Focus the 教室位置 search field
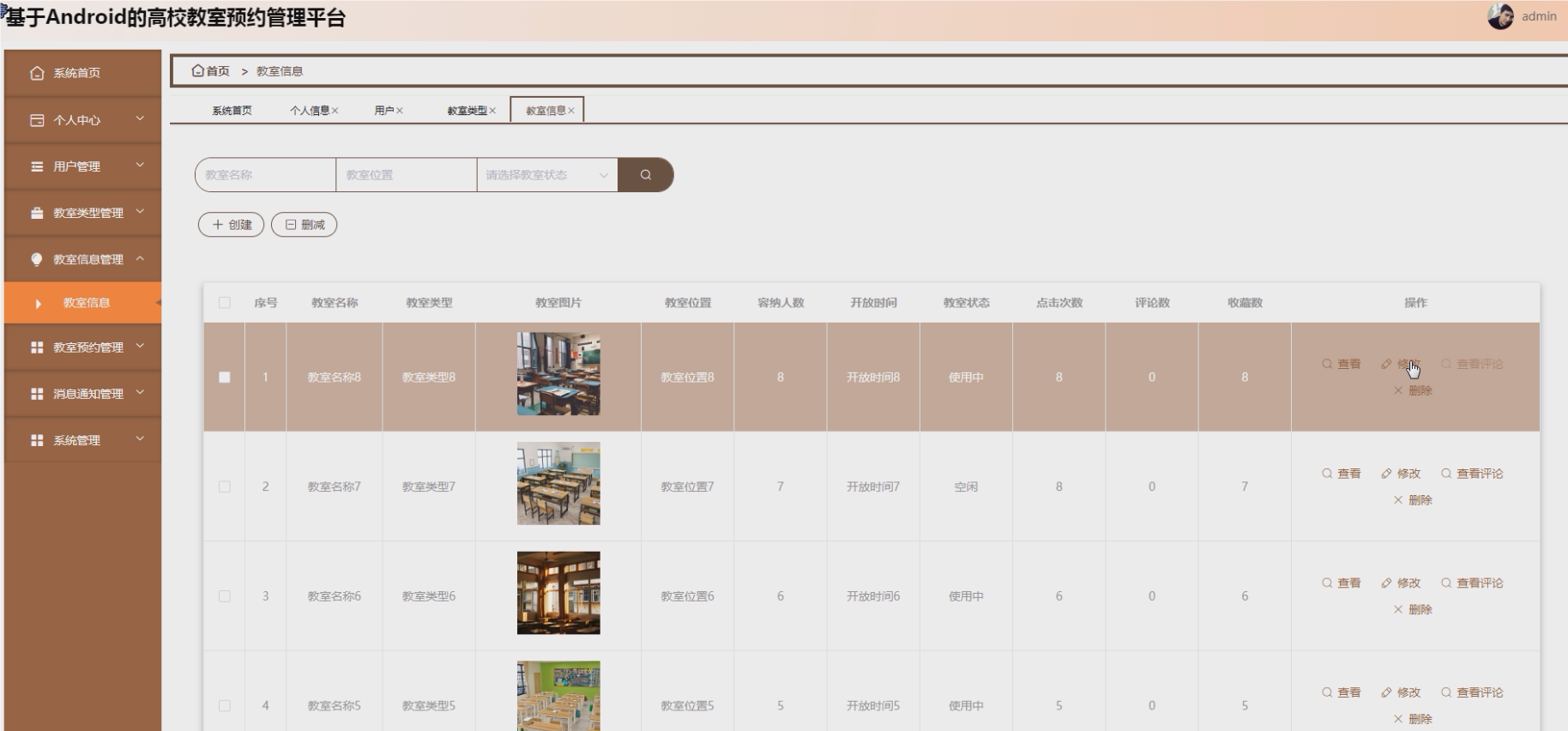1568x731 pixels. (407, 175)
